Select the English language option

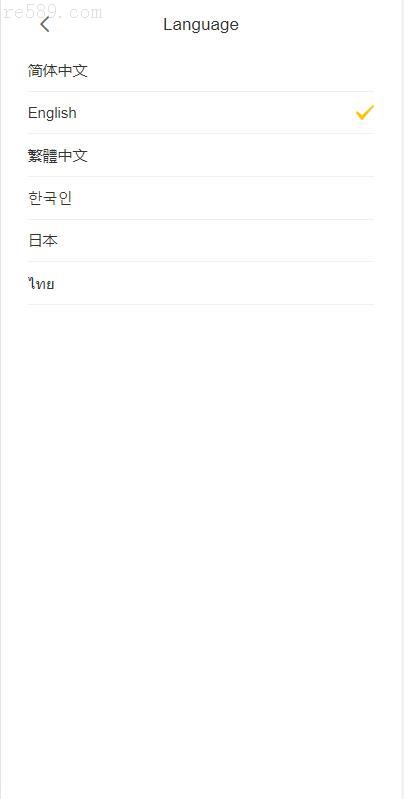coord(201,113)
